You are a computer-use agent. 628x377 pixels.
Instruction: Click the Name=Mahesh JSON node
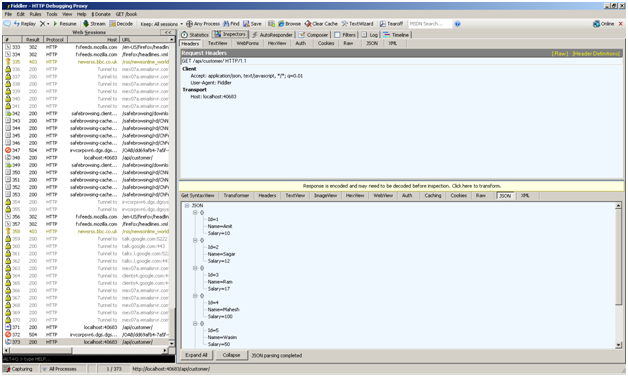[223, 310]
